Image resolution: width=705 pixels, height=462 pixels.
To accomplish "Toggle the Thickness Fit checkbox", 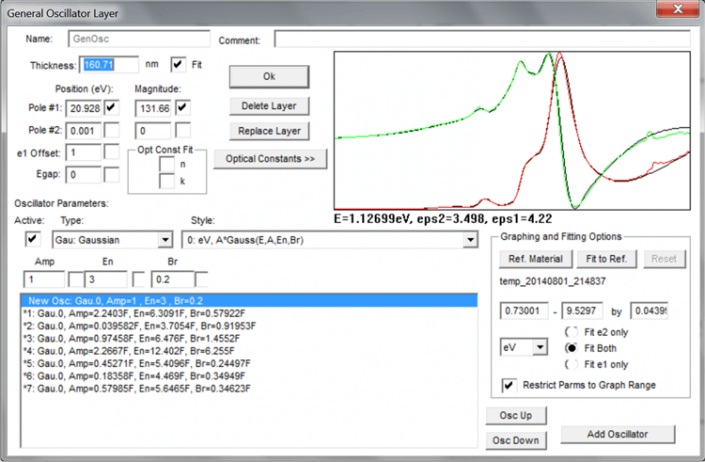I will pos(178,64).
